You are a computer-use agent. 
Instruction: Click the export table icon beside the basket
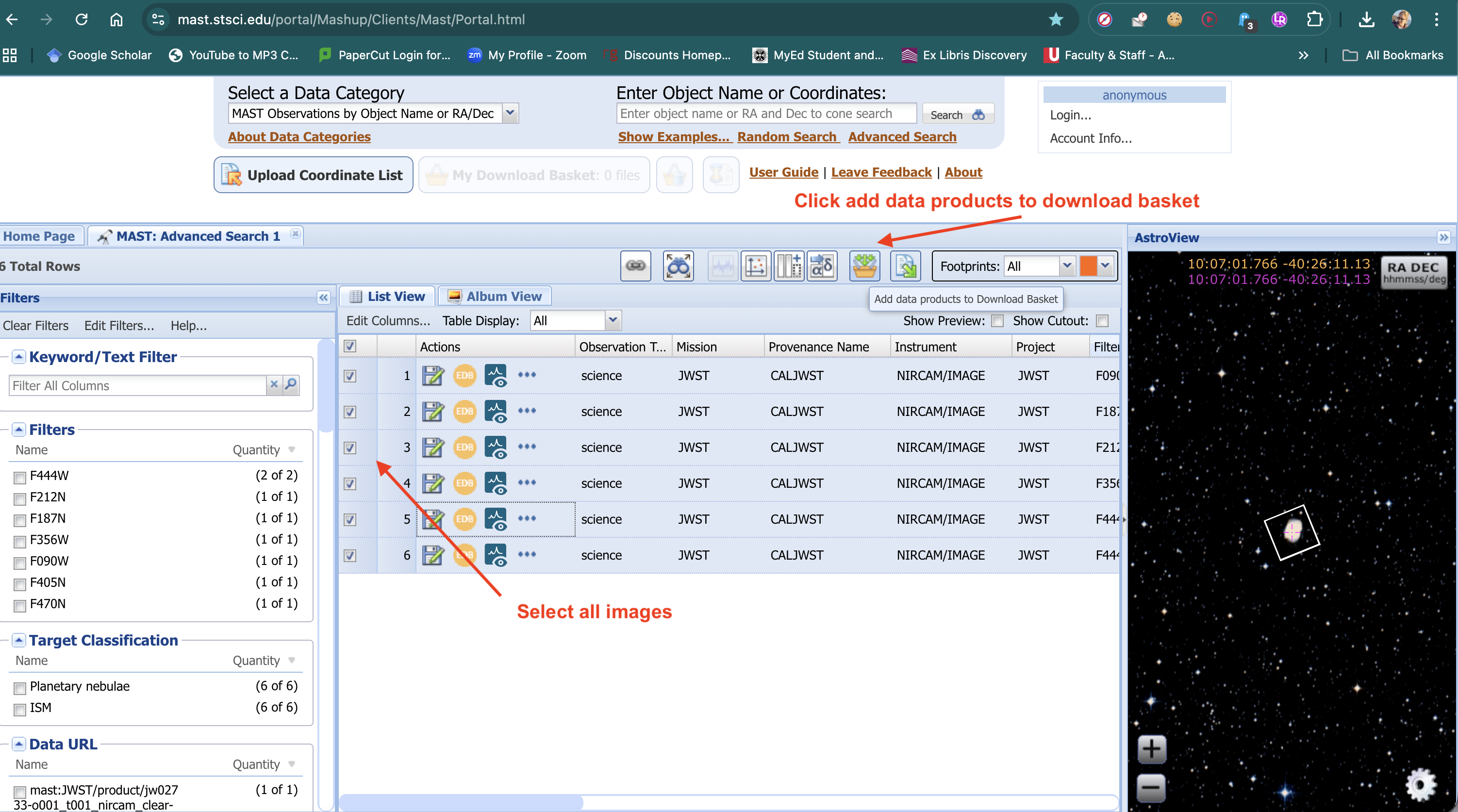pos(905,266)
